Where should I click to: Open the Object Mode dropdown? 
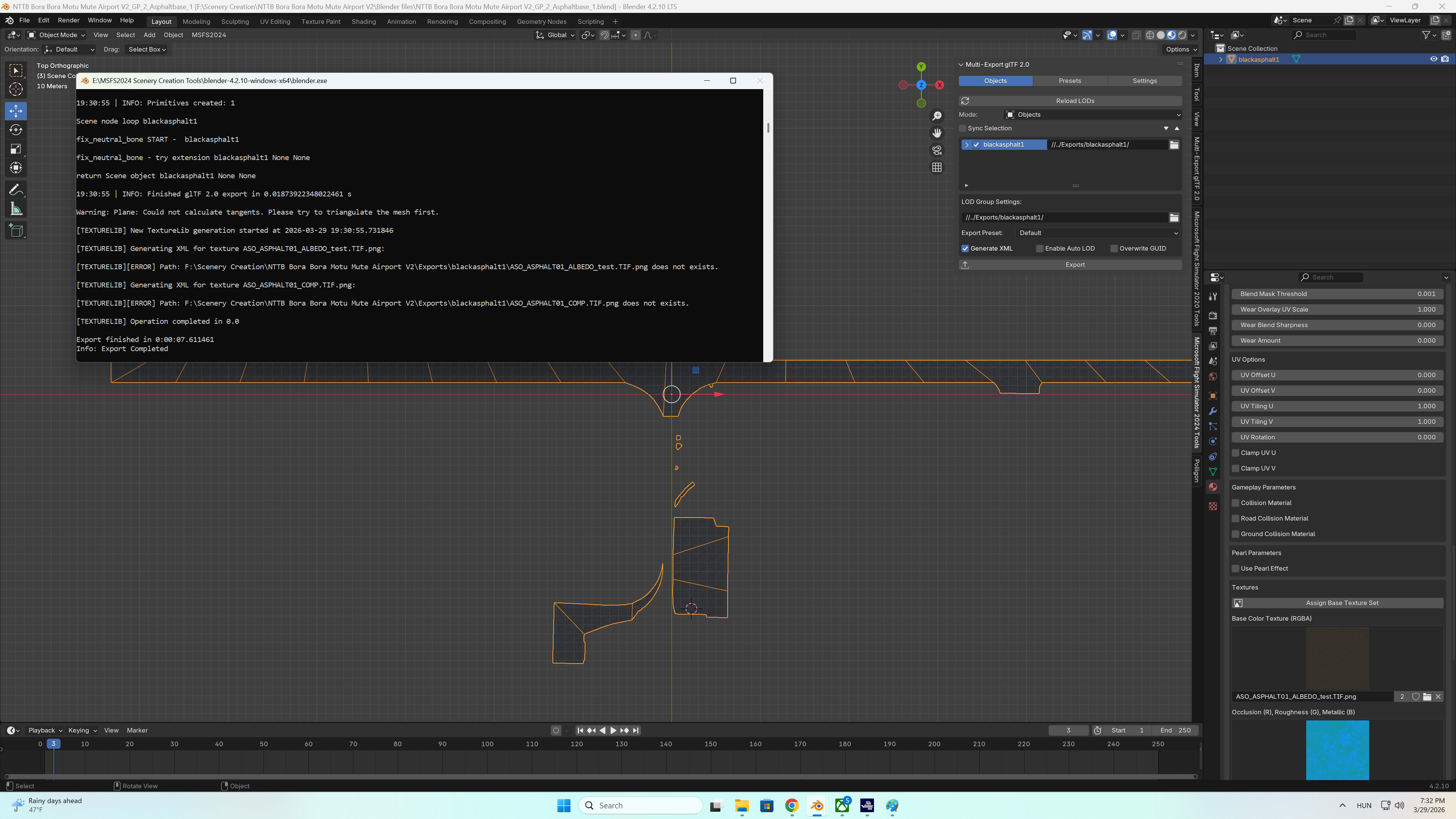pyautogui.click(x=56, y=35)
